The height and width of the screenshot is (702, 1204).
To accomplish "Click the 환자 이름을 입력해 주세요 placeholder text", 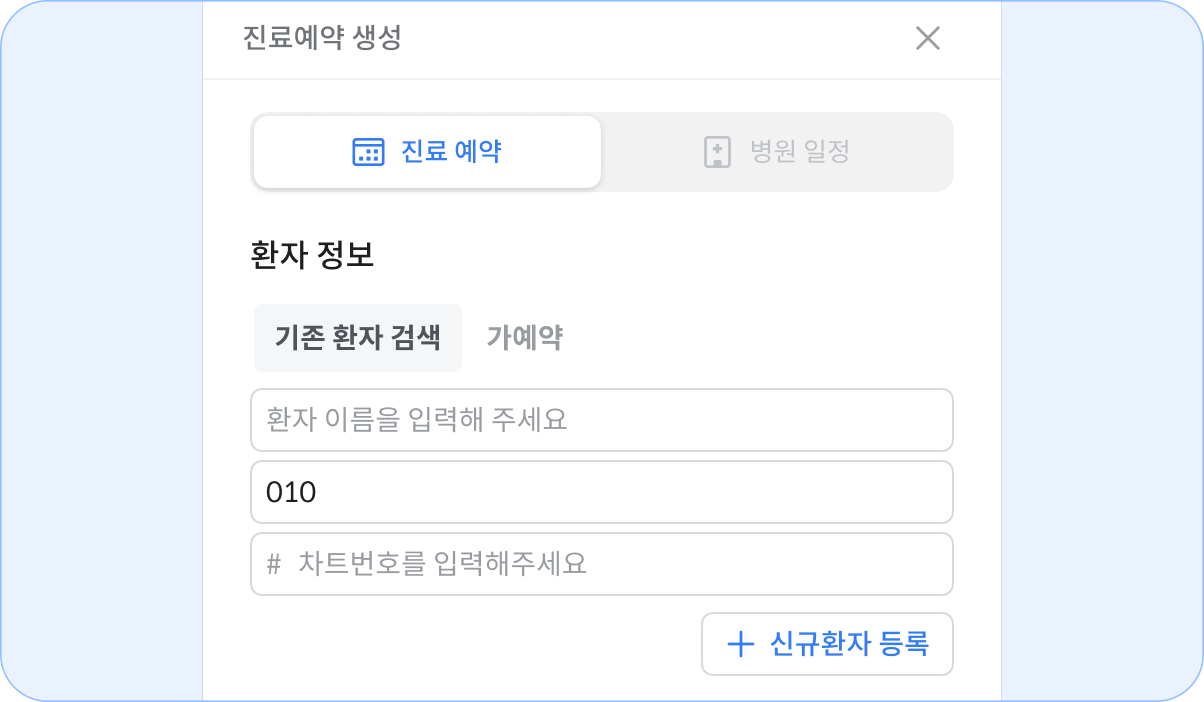I will tap(417, 420).
